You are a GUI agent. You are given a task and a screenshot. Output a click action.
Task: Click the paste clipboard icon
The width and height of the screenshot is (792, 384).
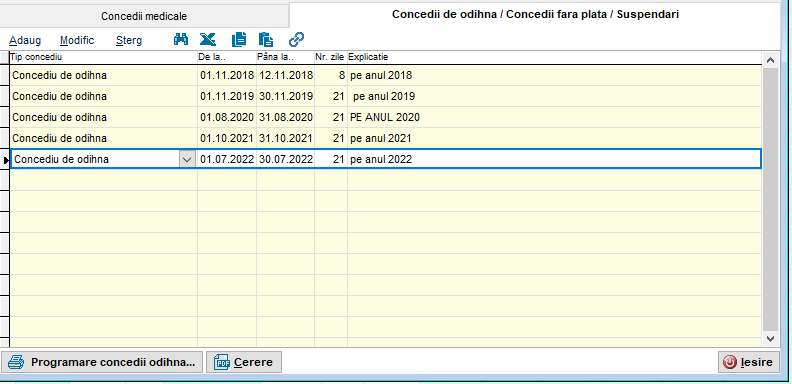[x=266, y=39]
